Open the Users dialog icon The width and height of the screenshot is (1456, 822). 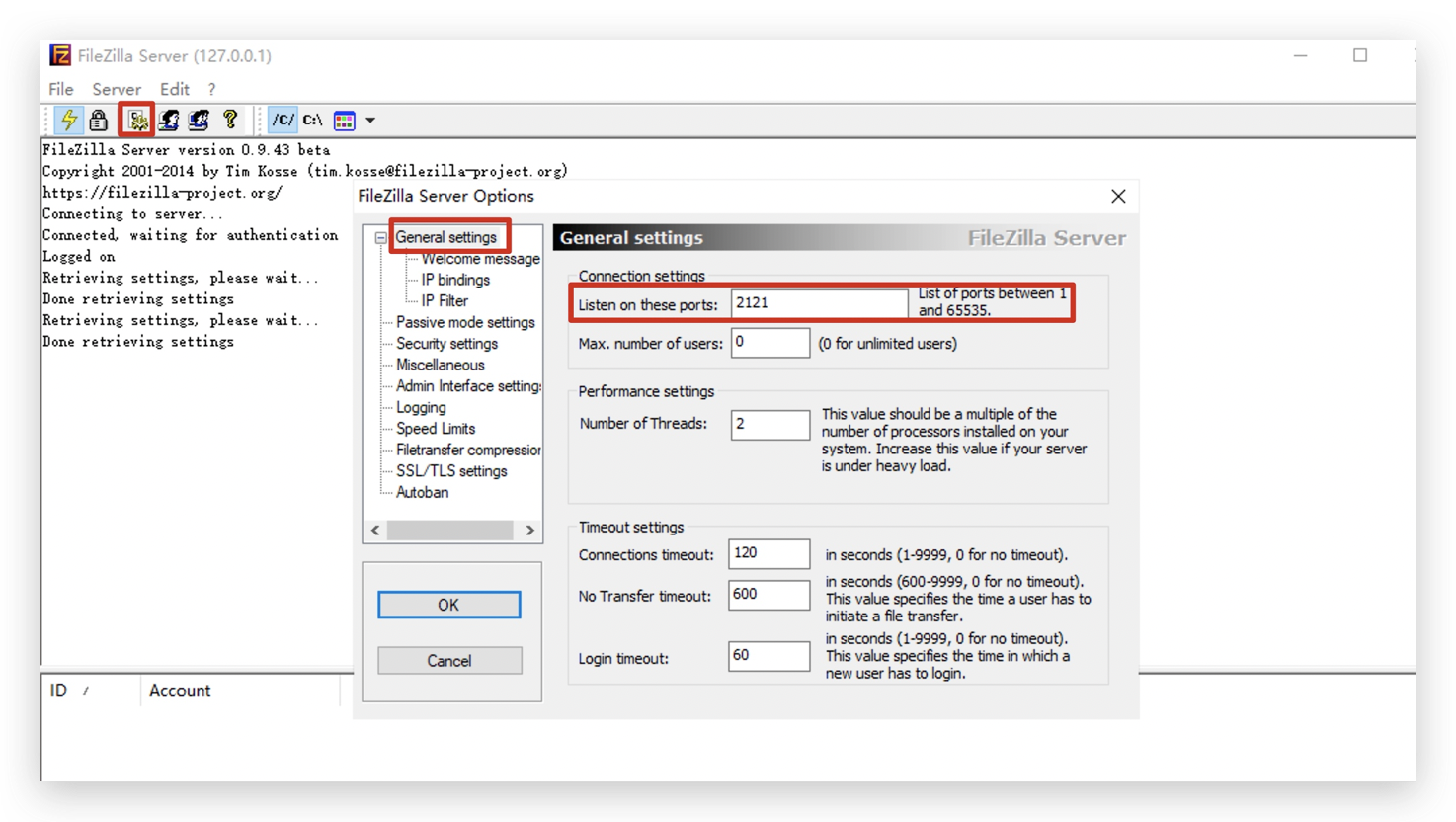pos(168,120)
